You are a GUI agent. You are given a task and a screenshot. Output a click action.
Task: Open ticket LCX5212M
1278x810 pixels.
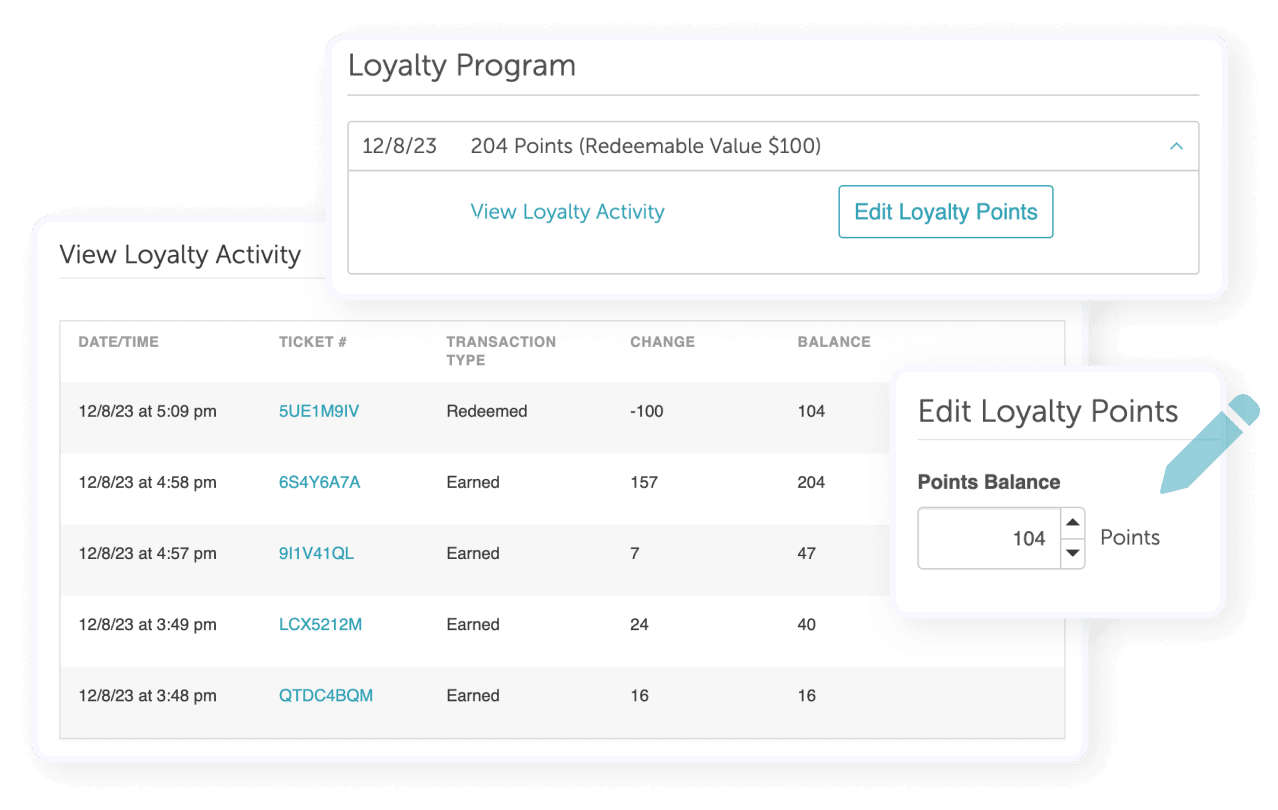(320, 624)
